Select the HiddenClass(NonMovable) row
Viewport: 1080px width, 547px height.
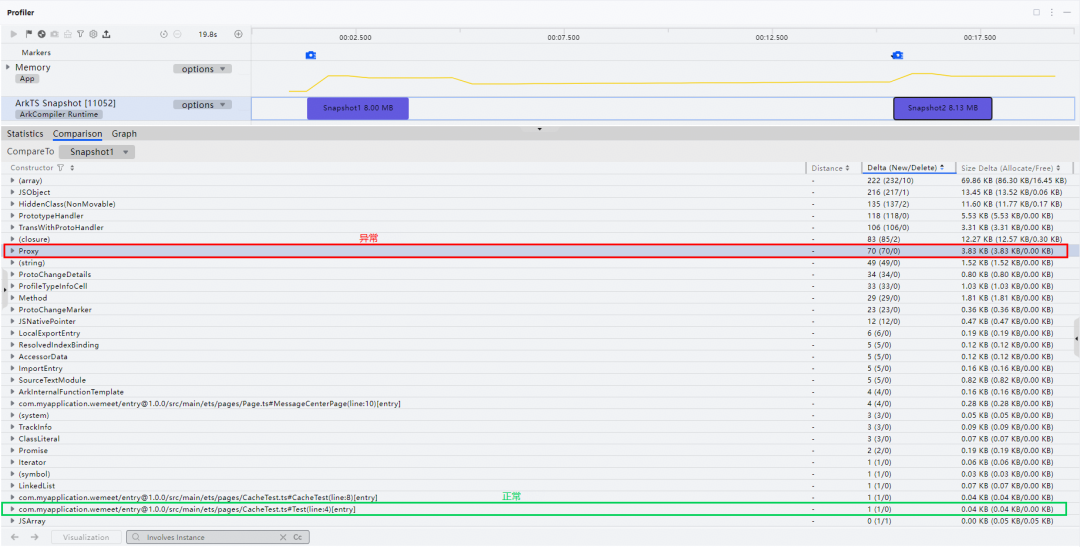(539, 204)
